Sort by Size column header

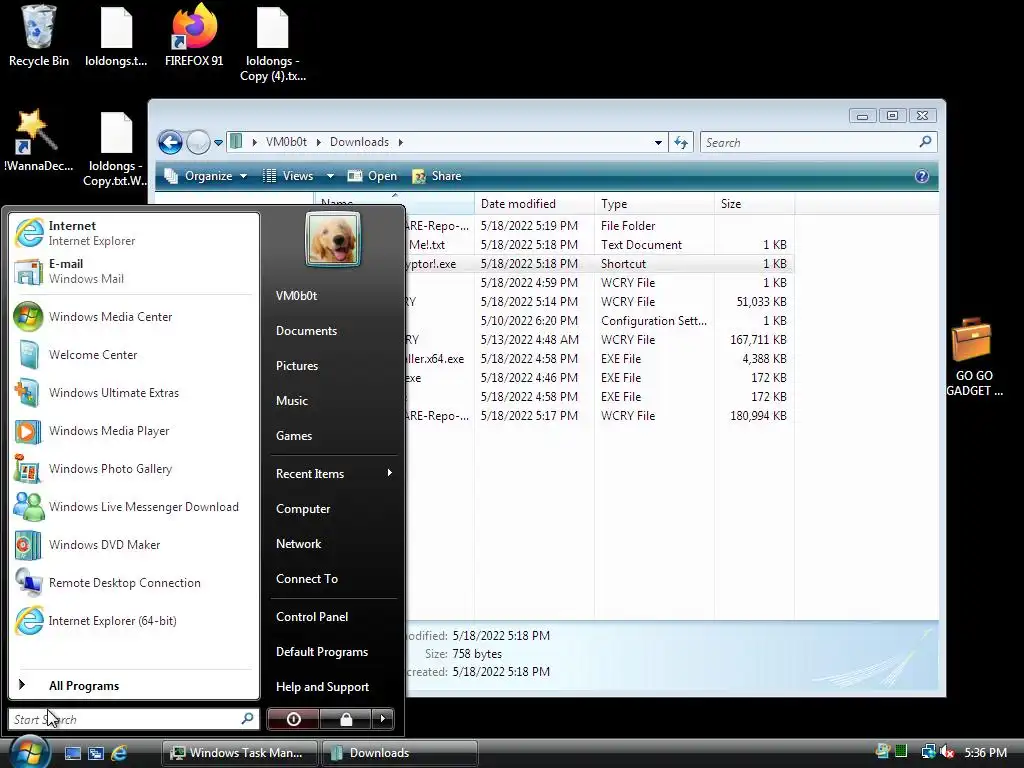(x=754, y=204)
